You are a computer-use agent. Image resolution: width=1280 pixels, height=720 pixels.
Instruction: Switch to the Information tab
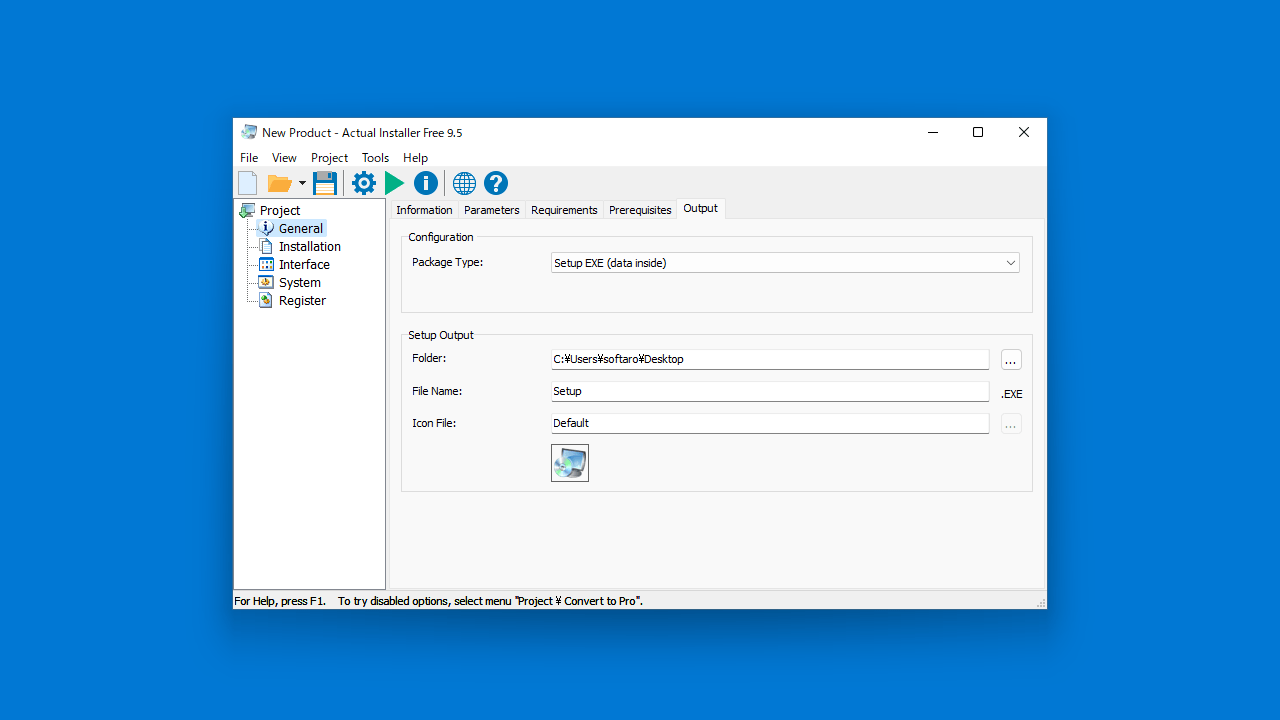click(x=424, y=210)
